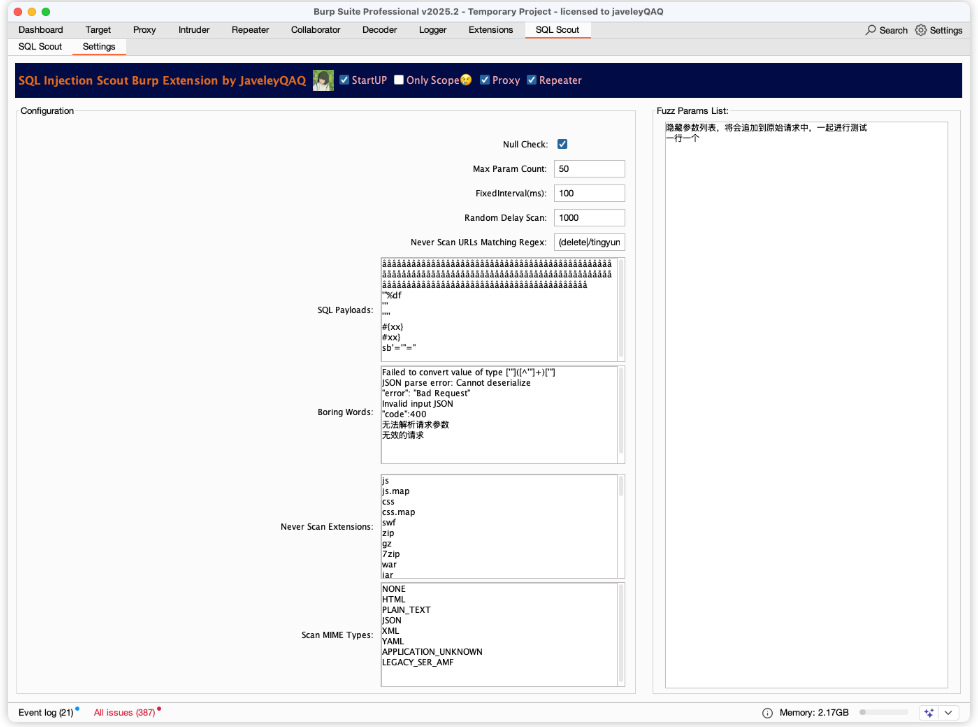
Task: Switch to the Intruder tab
Action: click(x=193, y=30)
